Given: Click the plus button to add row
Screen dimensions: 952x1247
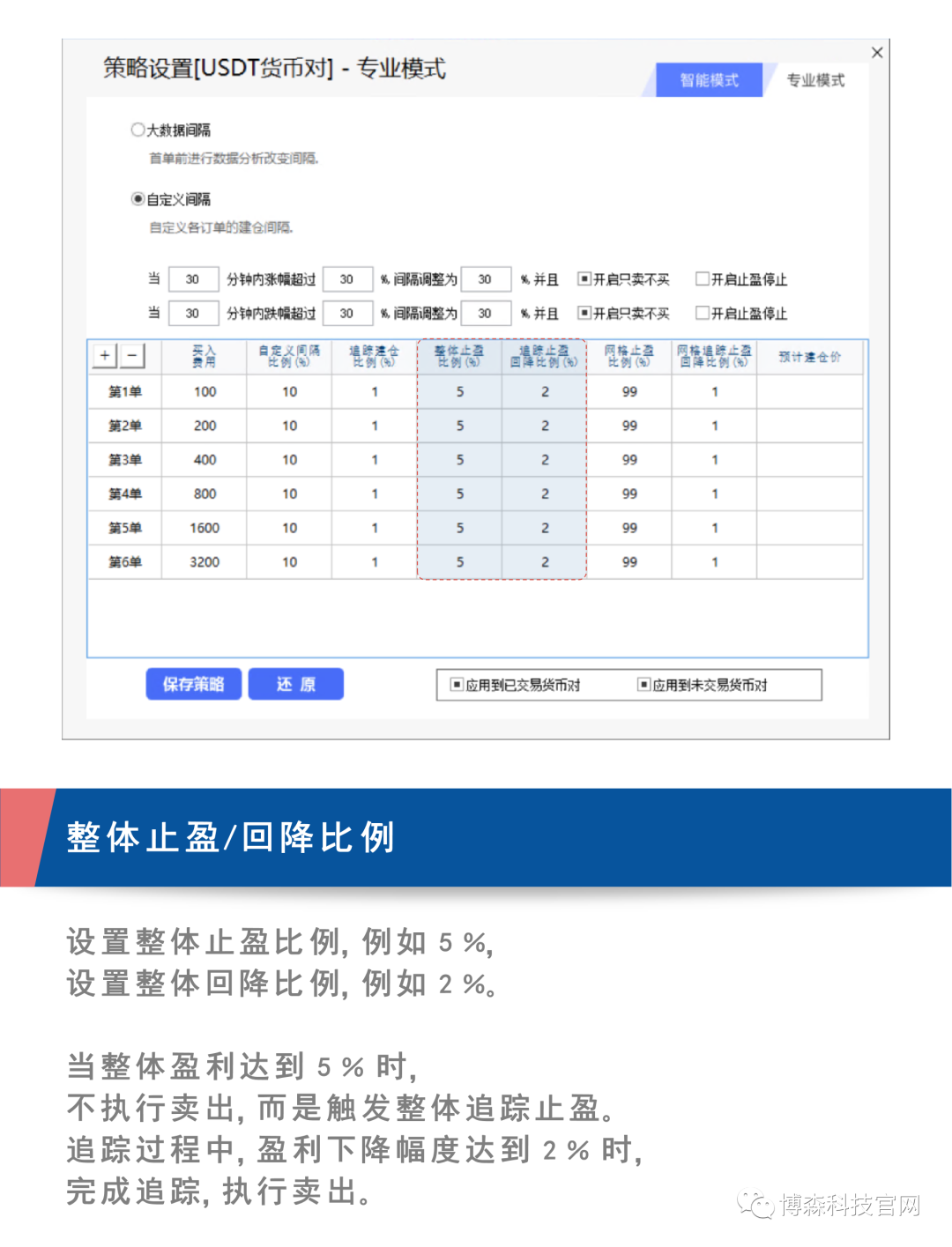Looking at the screenshot, I should tap(105, 355).
